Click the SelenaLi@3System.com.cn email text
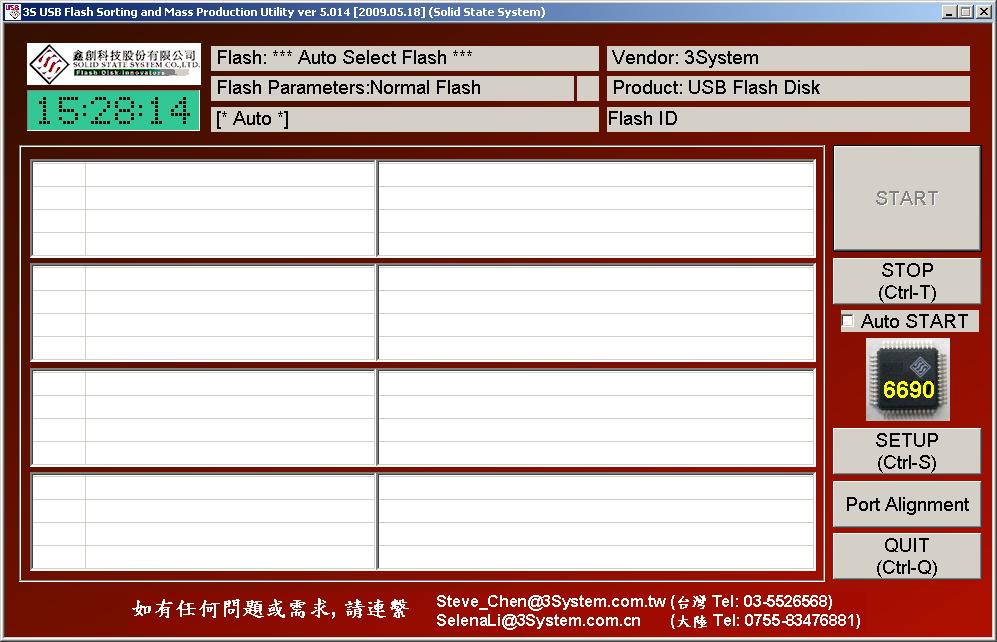The width and height of the screenshot is (997, 642). (538, 620)
